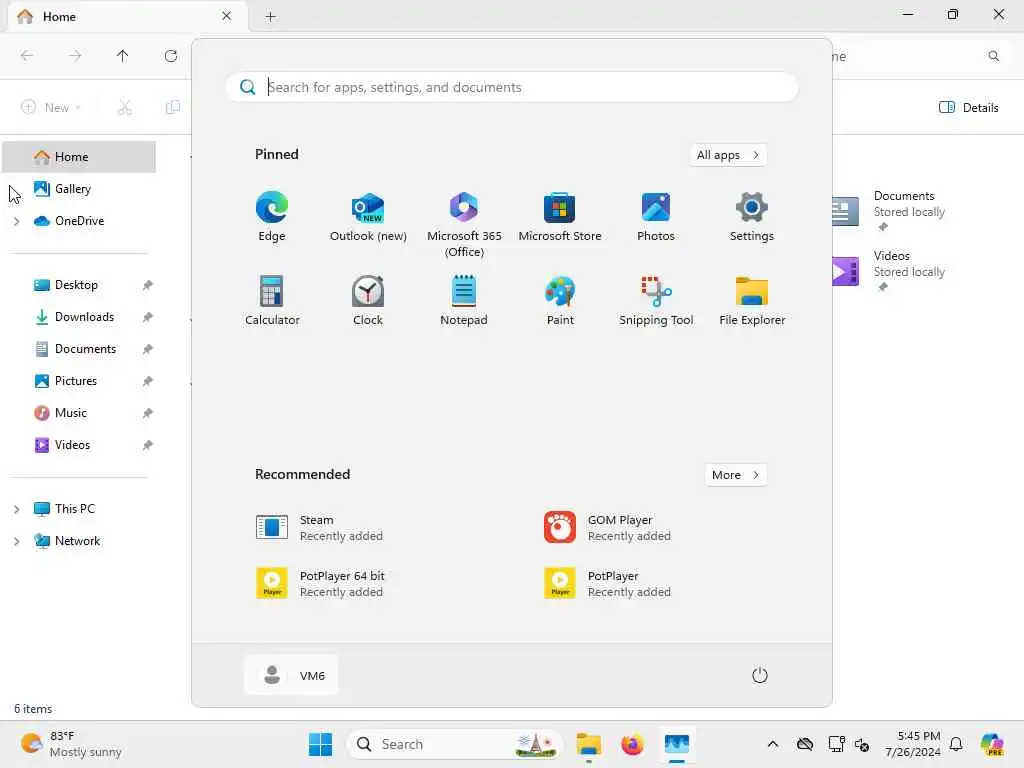This screenshot has width=1024, height=768.
Task: Unpin Desktop via its pin icon
Action: click(148, 285)
